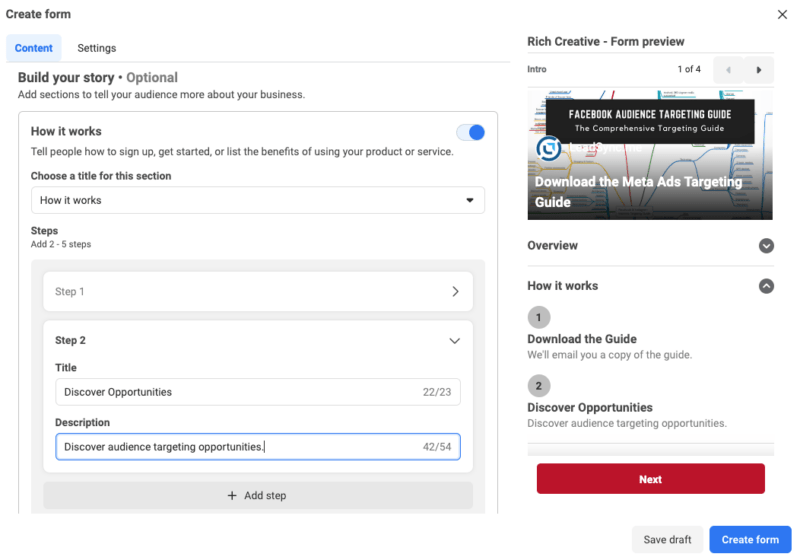Viewport: 800px width, 557px height.
Task: Toggle off How it works section
Action: [x=470, y=132]
